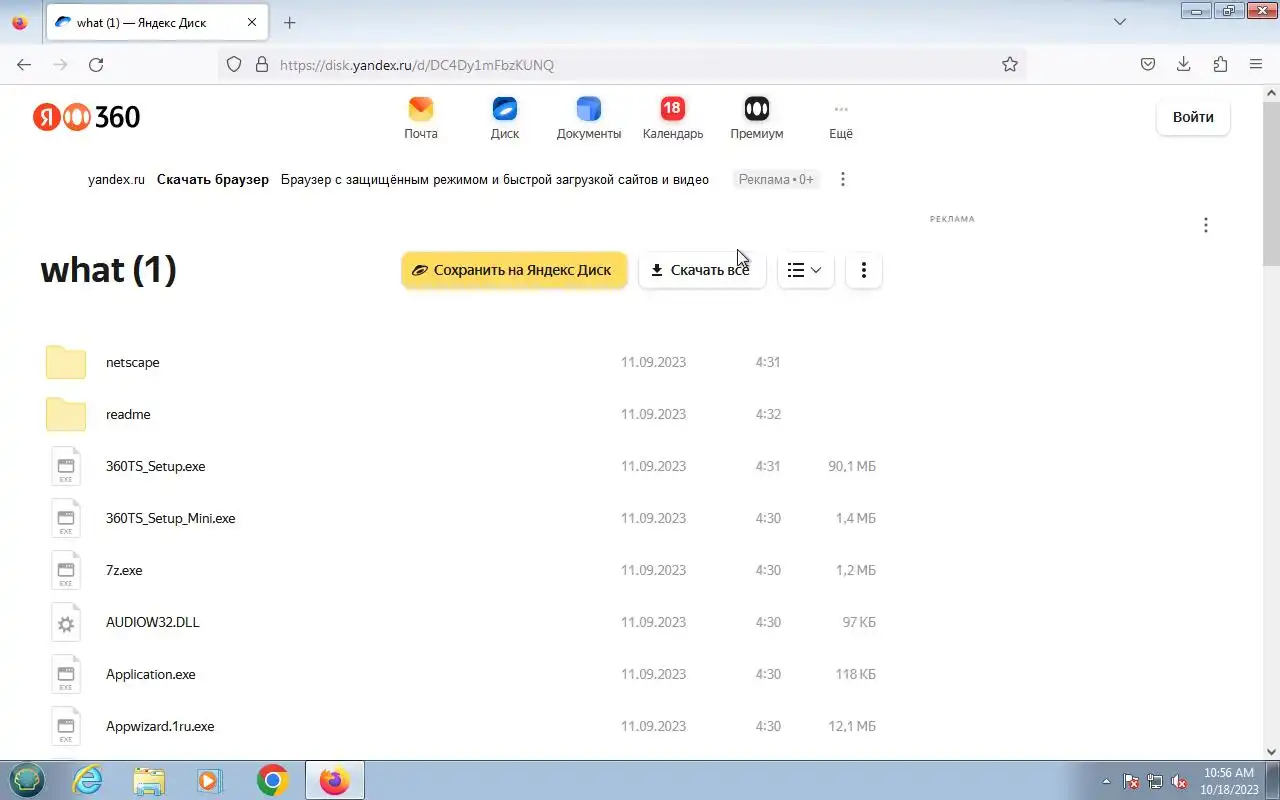Open a new tab with plus button
1280x800 pixels.
290,22
